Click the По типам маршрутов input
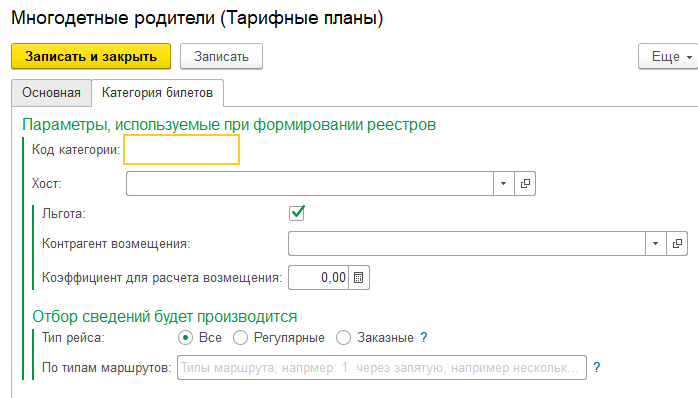 point(382,367)
